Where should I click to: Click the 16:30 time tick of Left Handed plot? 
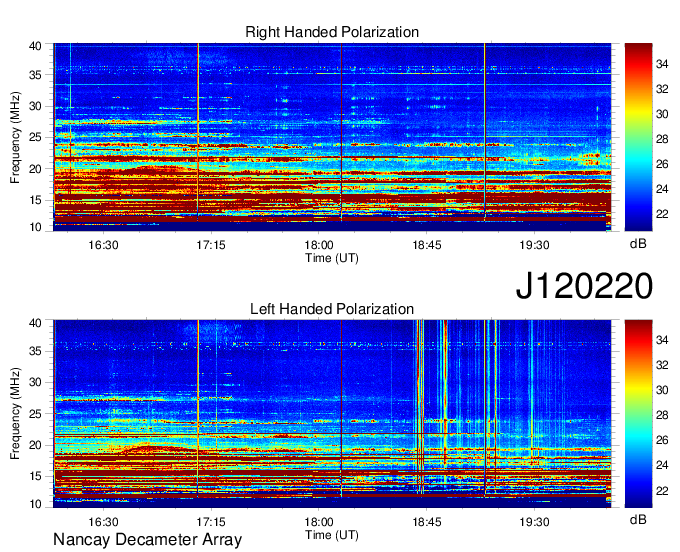point(103,522)
